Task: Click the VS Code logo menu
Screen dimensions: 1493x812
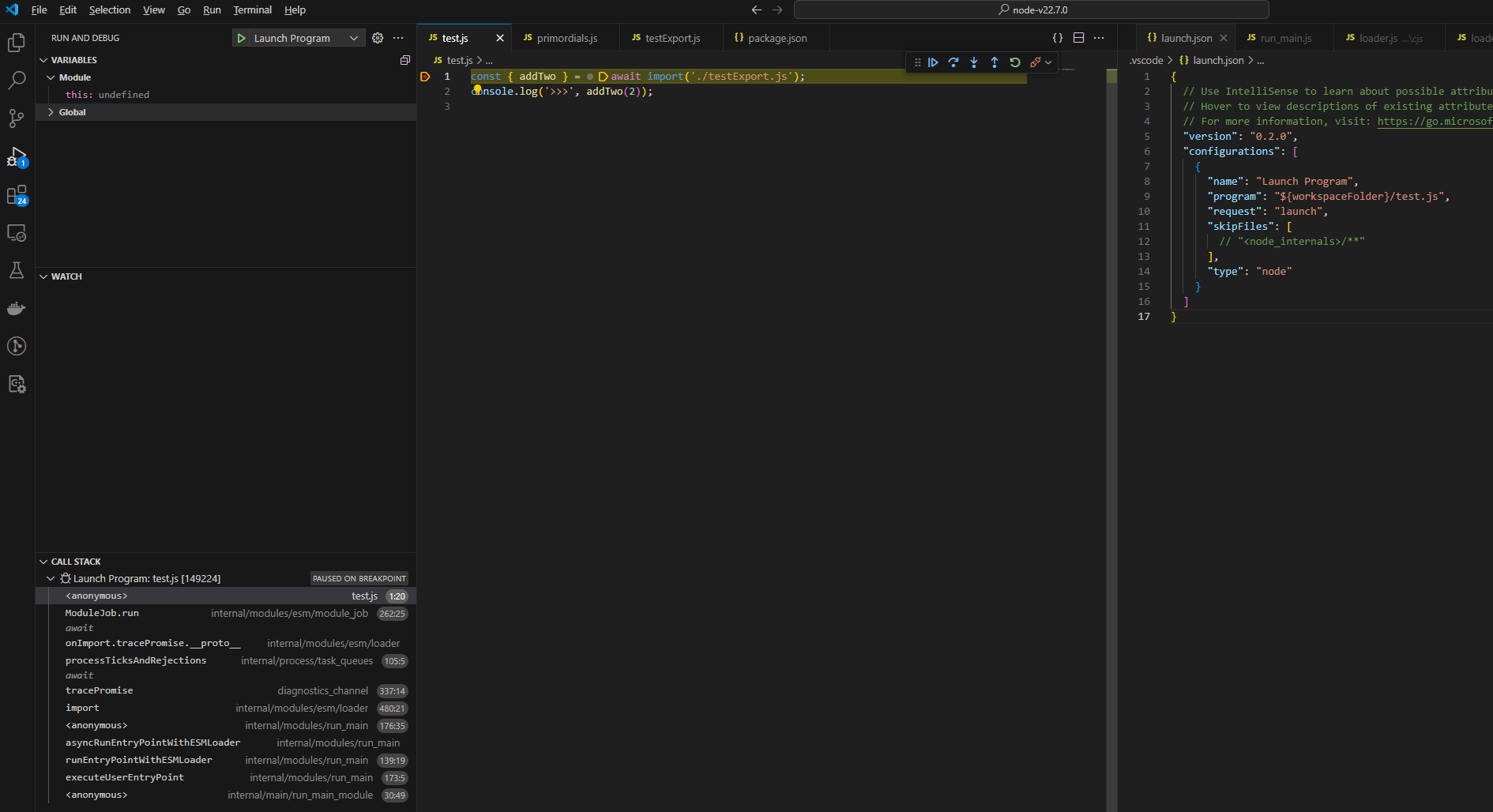Action: click(x=12, y=9)
